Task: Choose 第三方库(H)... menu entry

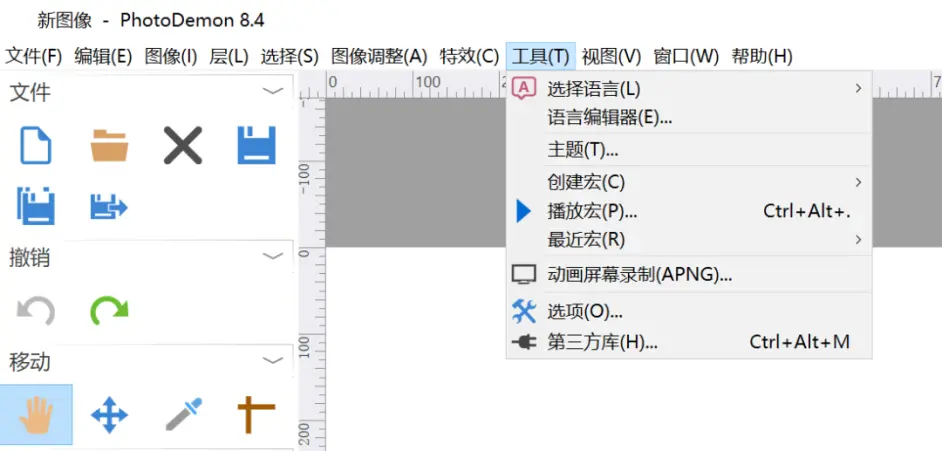Action: pyautogui.click(x=689, y=342)
